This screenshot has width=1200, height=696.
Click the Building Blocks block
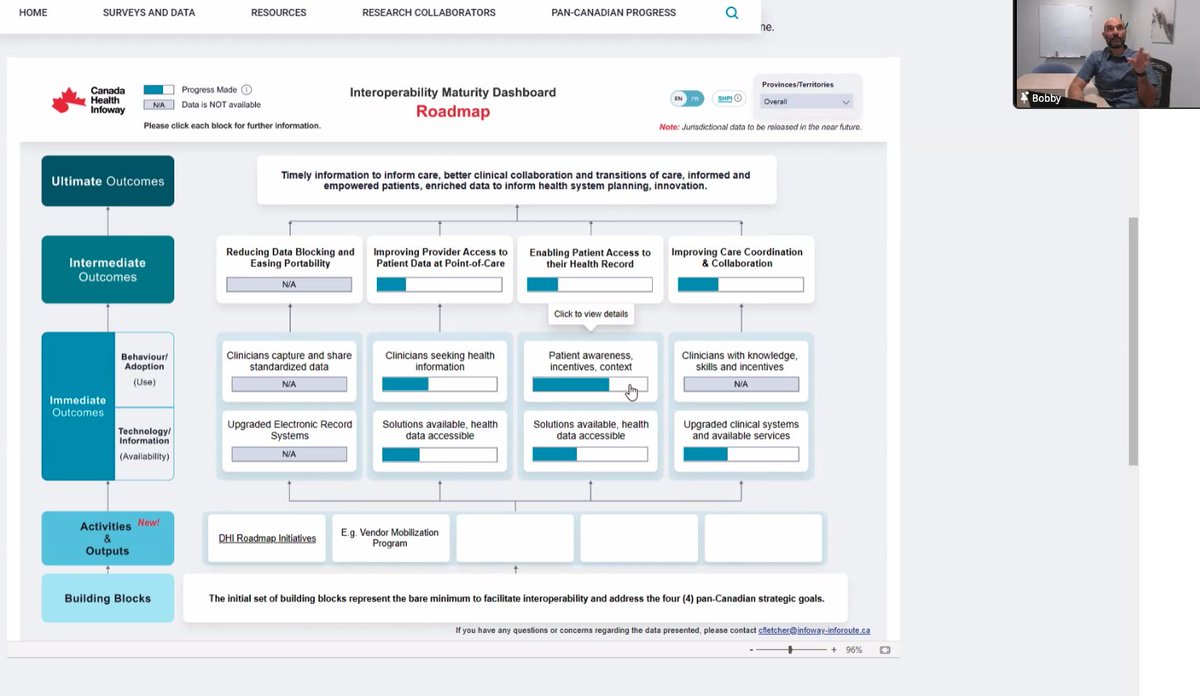107,598
